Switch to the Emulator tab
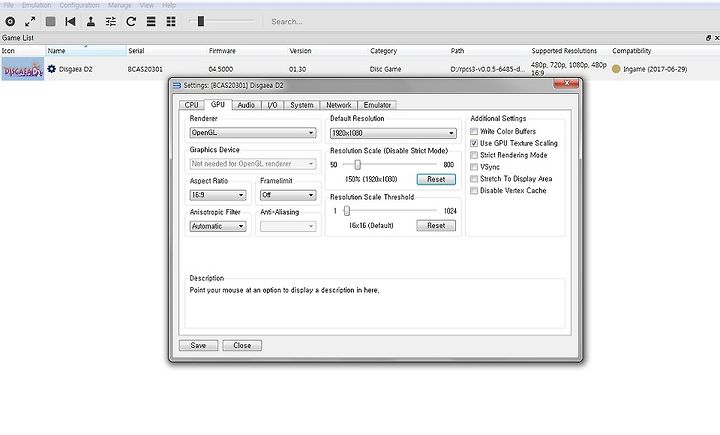720x435 pixels. pos(377,105)
